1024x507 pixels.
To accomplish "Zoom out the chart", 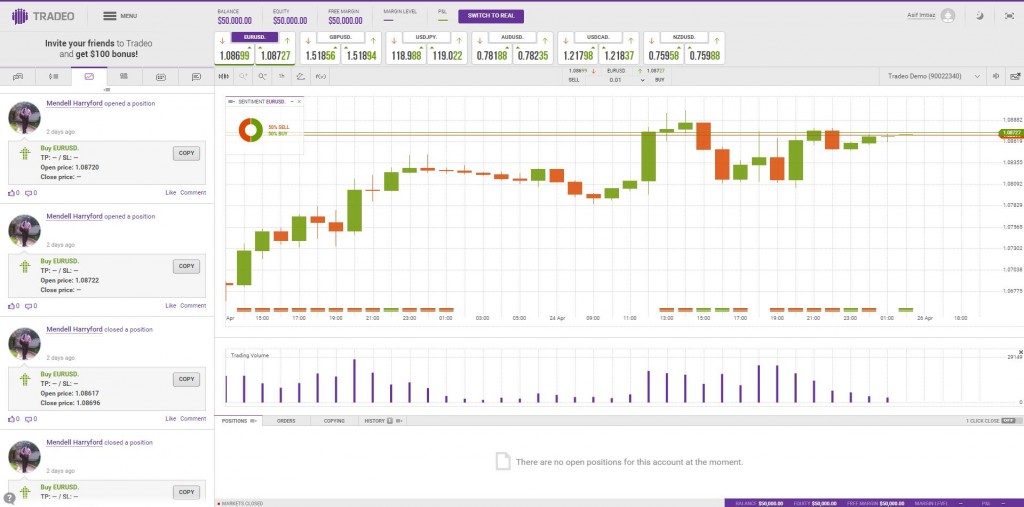I will pyautogui.click(x=263, y=76).
